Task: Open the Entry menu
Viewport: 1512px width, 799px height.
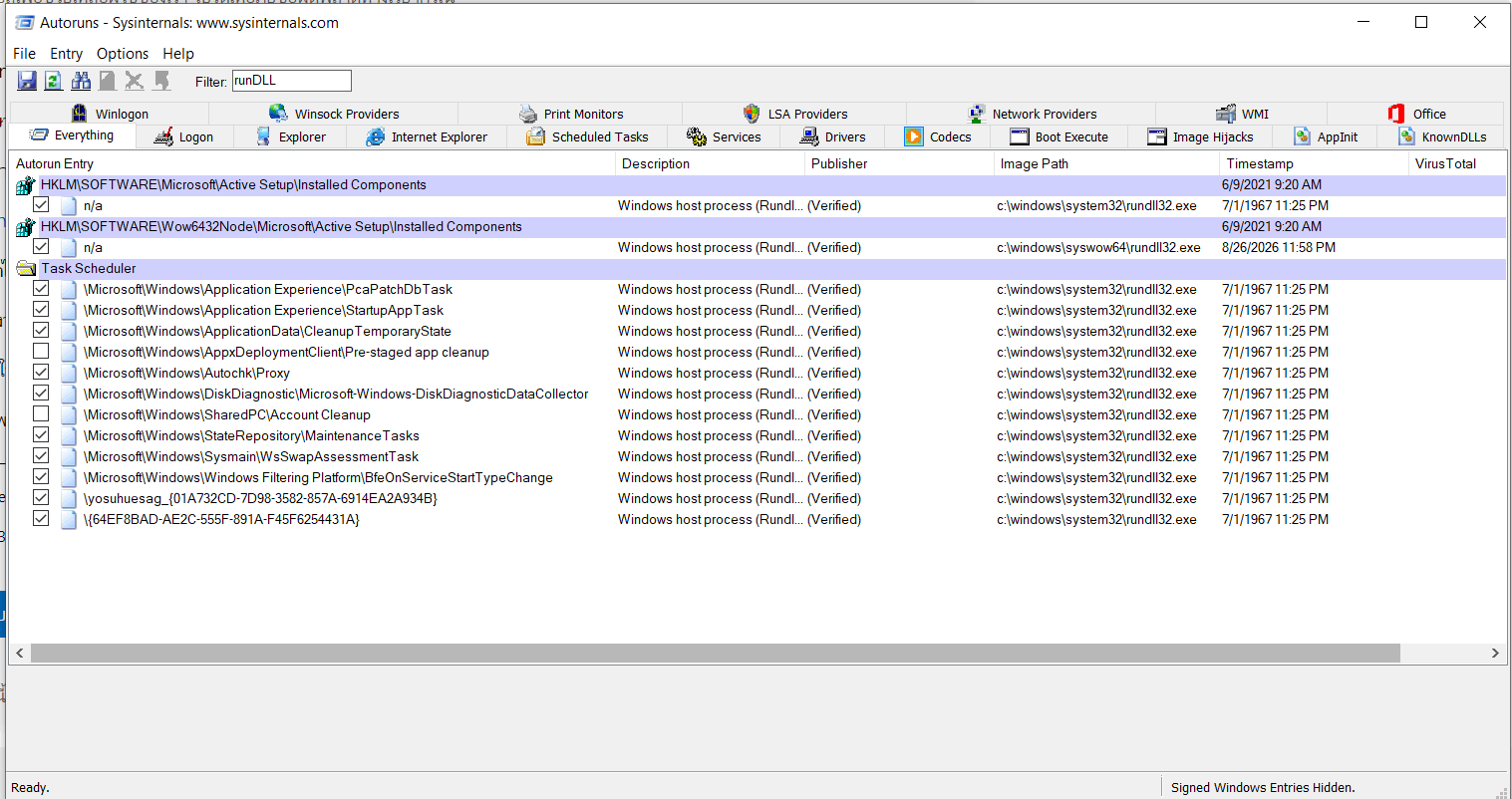Action: tap(67, 54)
